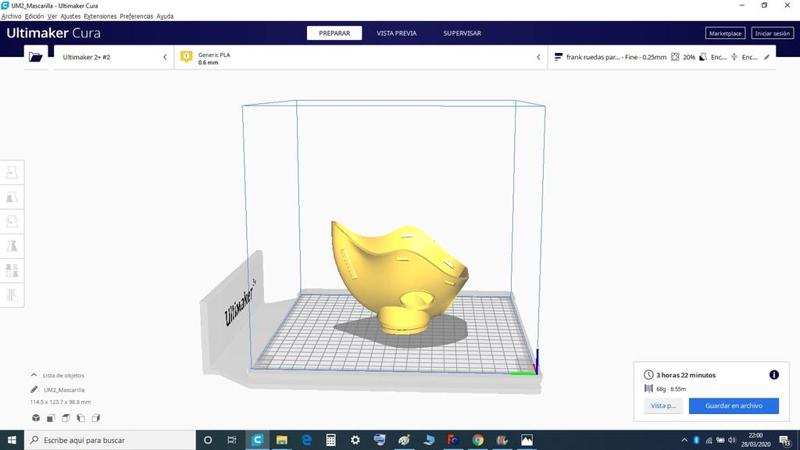Open file using the folder icon
Screen dimensions: 800x450
point(36,57)
